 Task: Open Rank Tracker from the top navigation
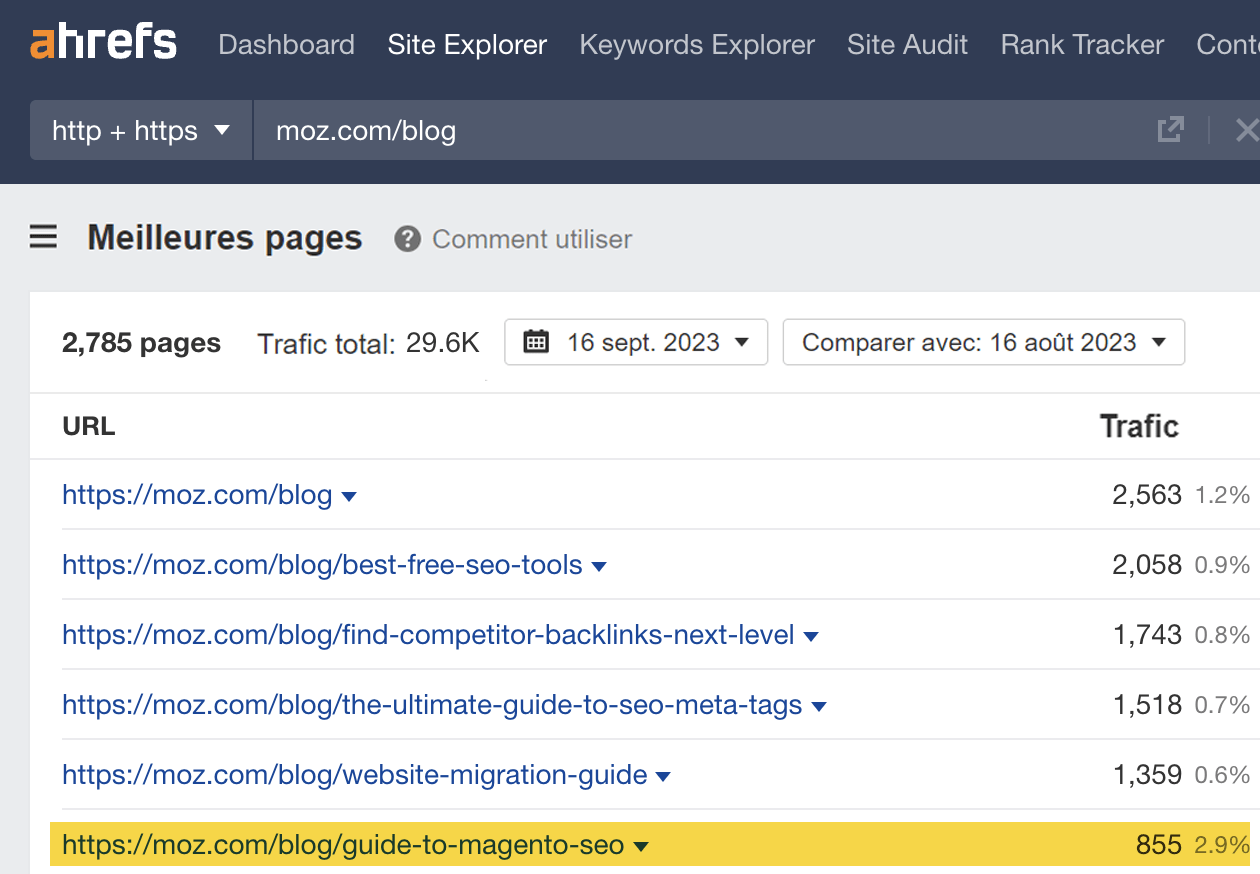(1081, 44)
